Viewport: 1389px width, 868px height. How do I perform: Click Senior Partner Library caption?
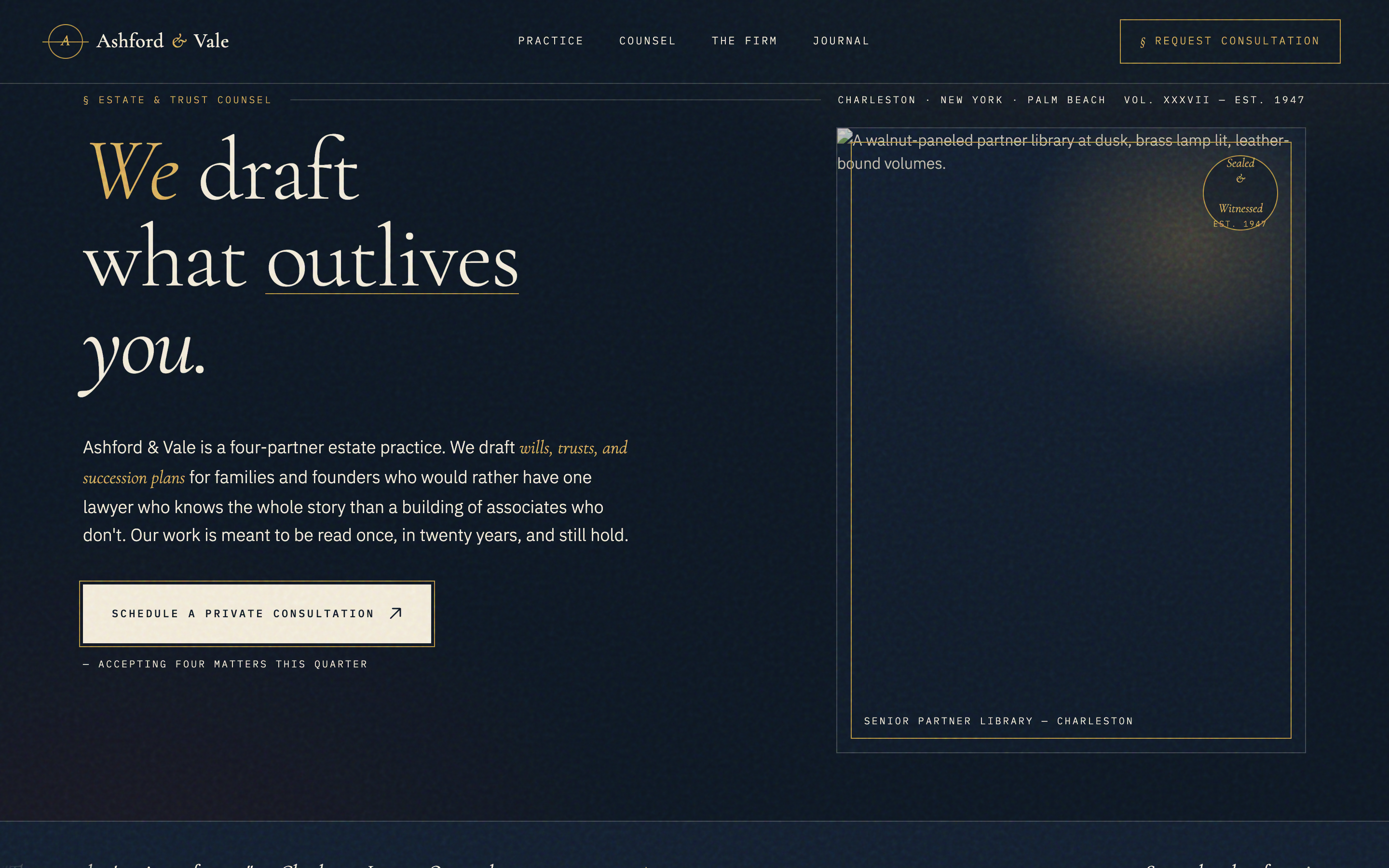tap(998, 721)
